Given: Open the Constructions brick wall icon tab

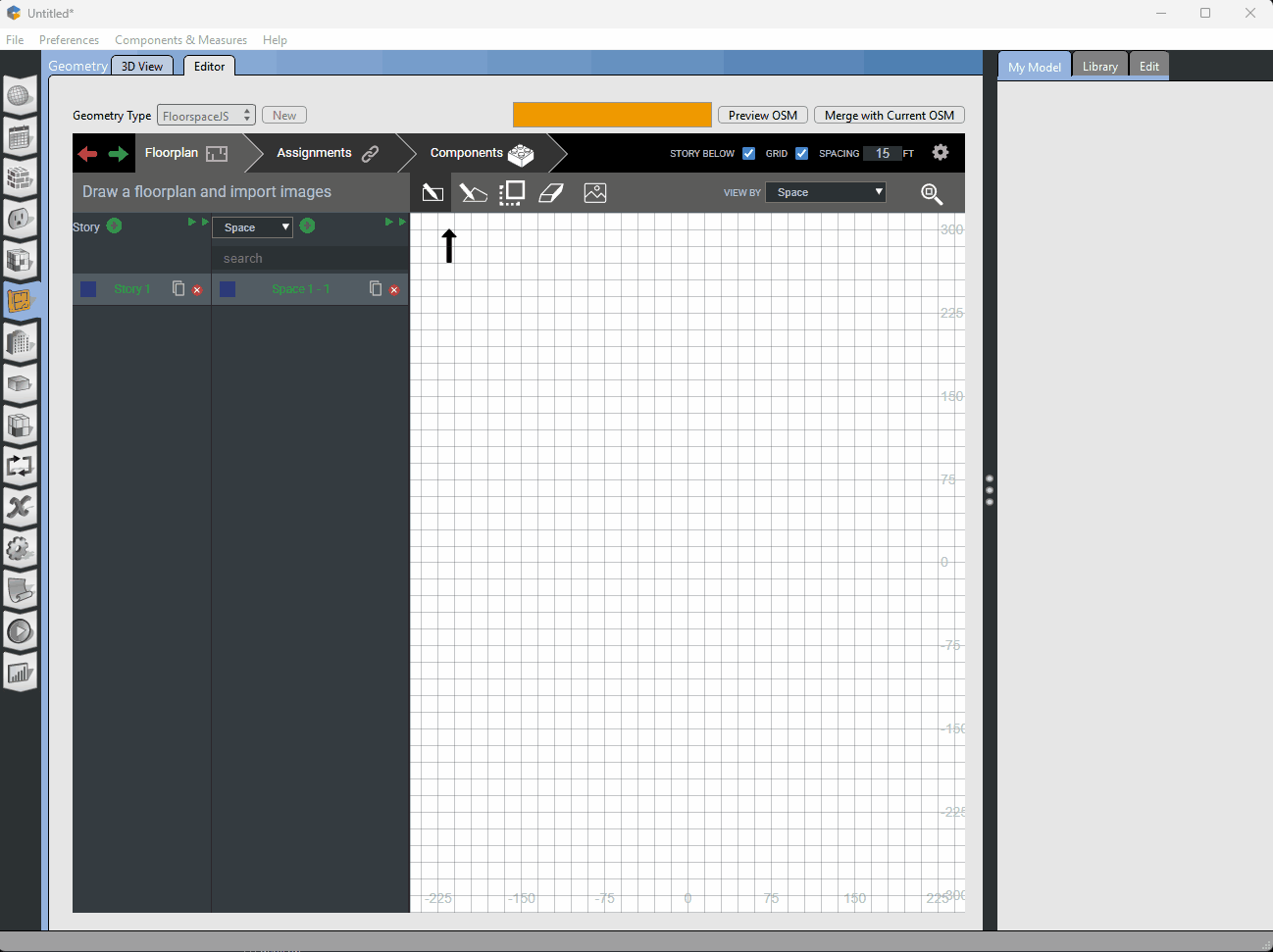Looking at the screenshot, I should [20, 178].
